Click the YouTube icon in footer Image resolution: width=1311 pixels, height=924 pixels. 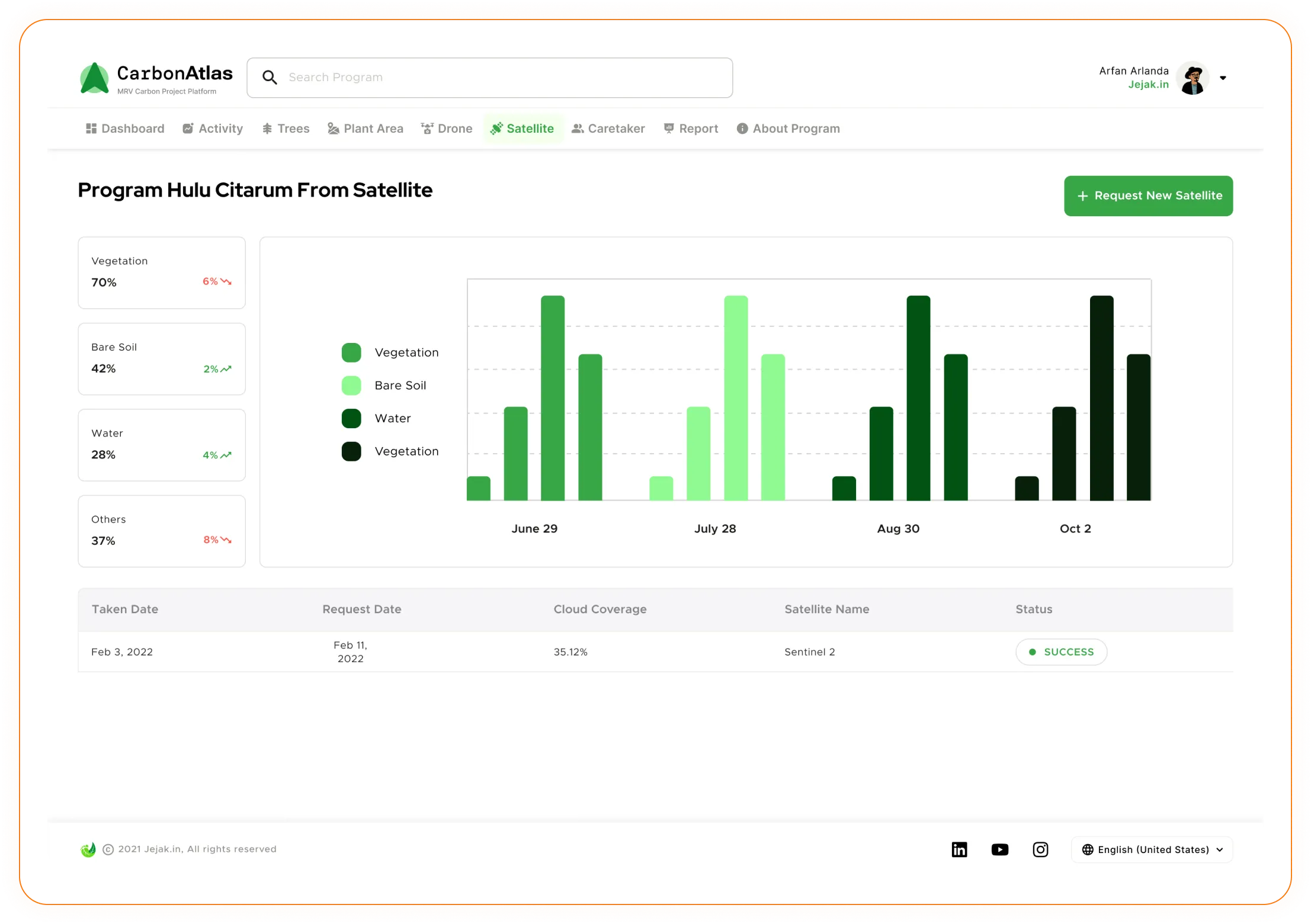pyautogui.click(x=1000, y=849)
